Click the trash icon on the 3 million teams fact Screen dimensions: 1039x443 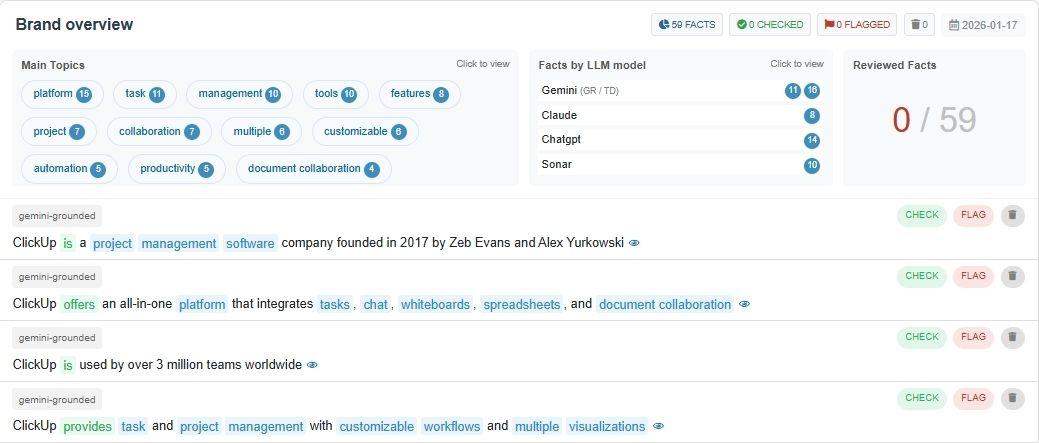click(x=1012, y=337)
